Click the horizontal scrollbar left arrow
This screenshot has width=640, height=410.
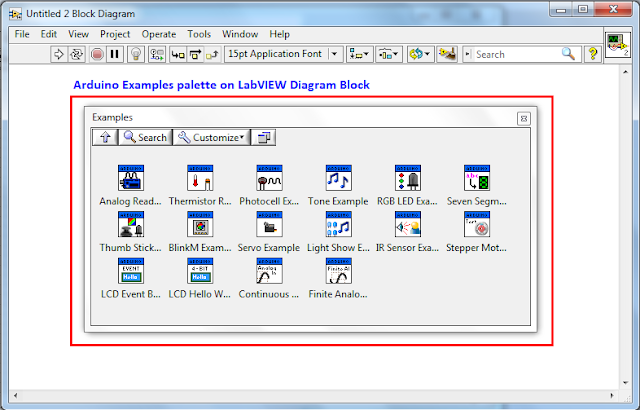pos(16,395)
